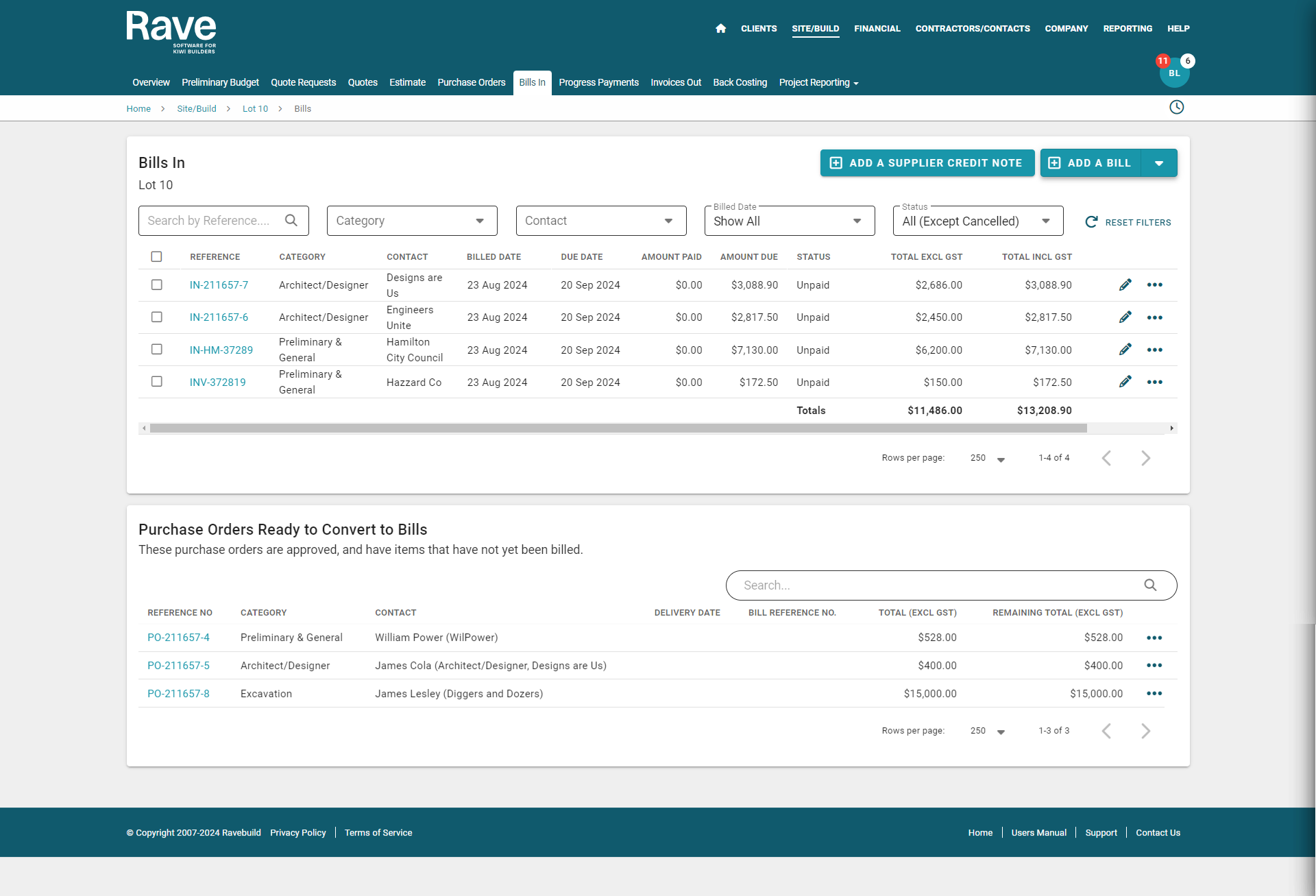Open the BL user avatar menu
The width and height of the screenshot is (1316, 896).
[1174, 73]
